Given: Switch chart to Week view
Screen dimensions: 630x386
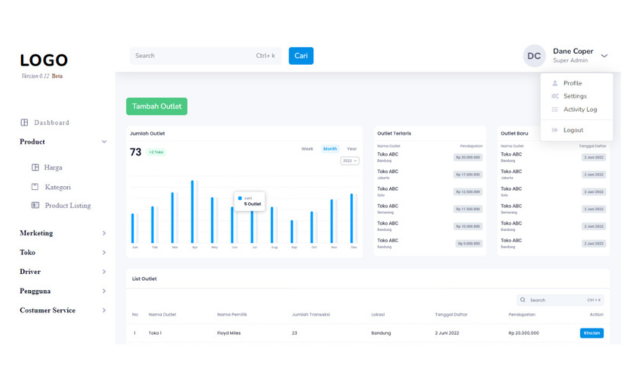Looking at the screenshot, I should coord(307,149).
